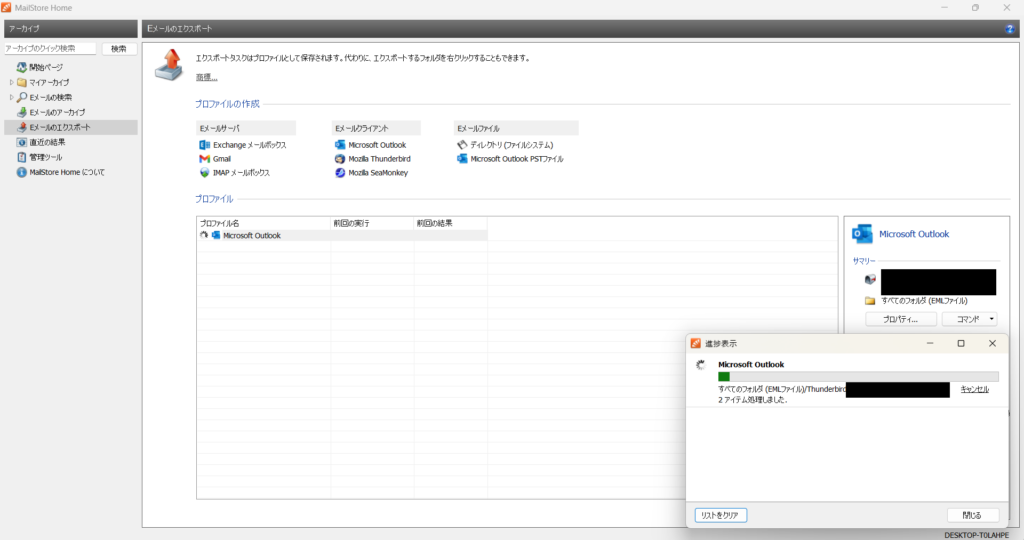Click the 2 アイテム処理しました status text

[x=752, y=400]
